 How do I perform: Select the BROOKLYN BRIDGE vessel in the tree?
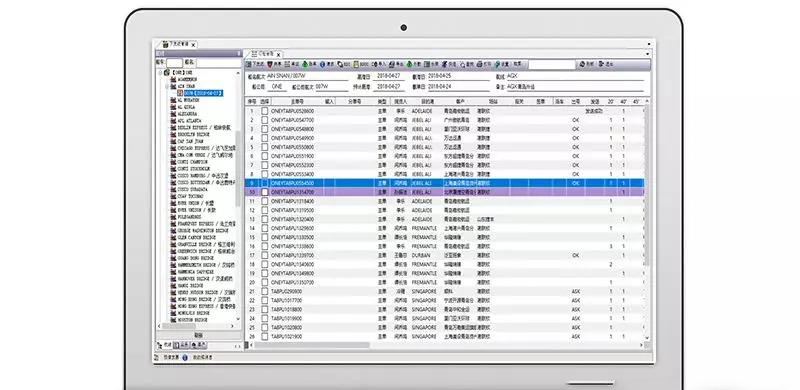click(193, 134)
